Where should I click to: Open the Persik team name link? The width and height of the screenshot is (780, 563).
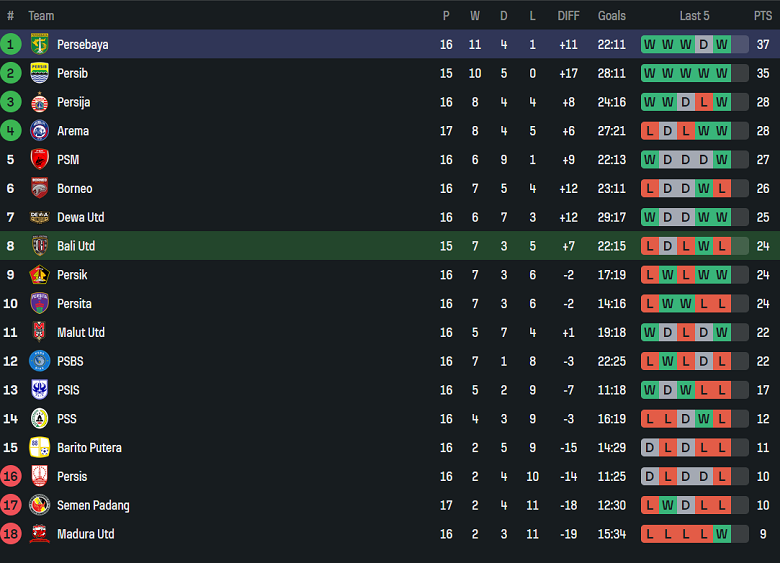coord(72,275)
